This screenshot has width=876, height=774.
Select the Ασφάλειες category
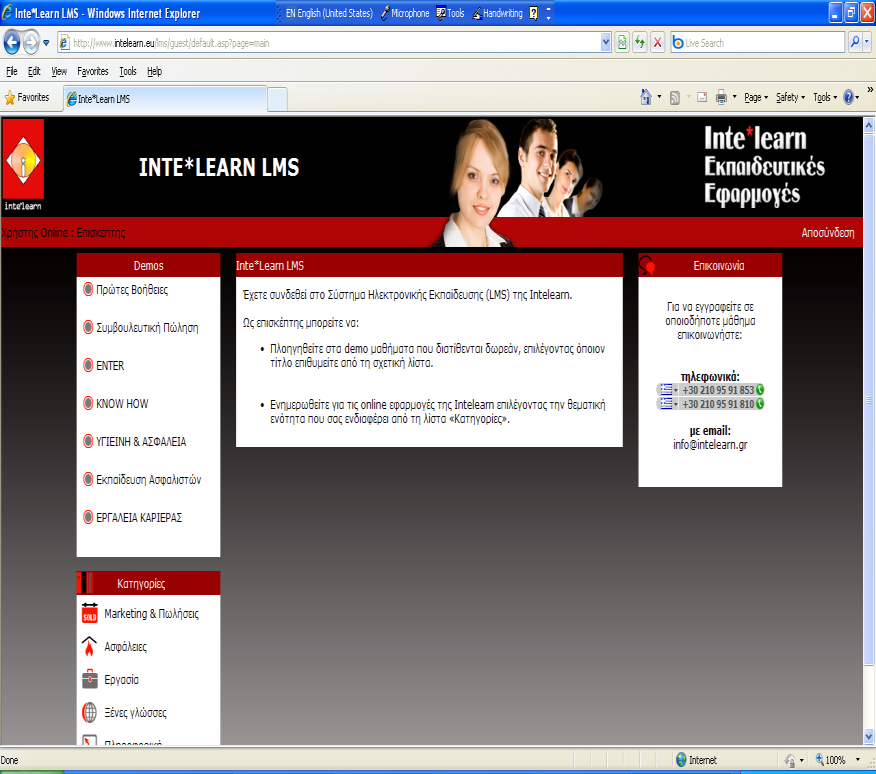(125, 647)
